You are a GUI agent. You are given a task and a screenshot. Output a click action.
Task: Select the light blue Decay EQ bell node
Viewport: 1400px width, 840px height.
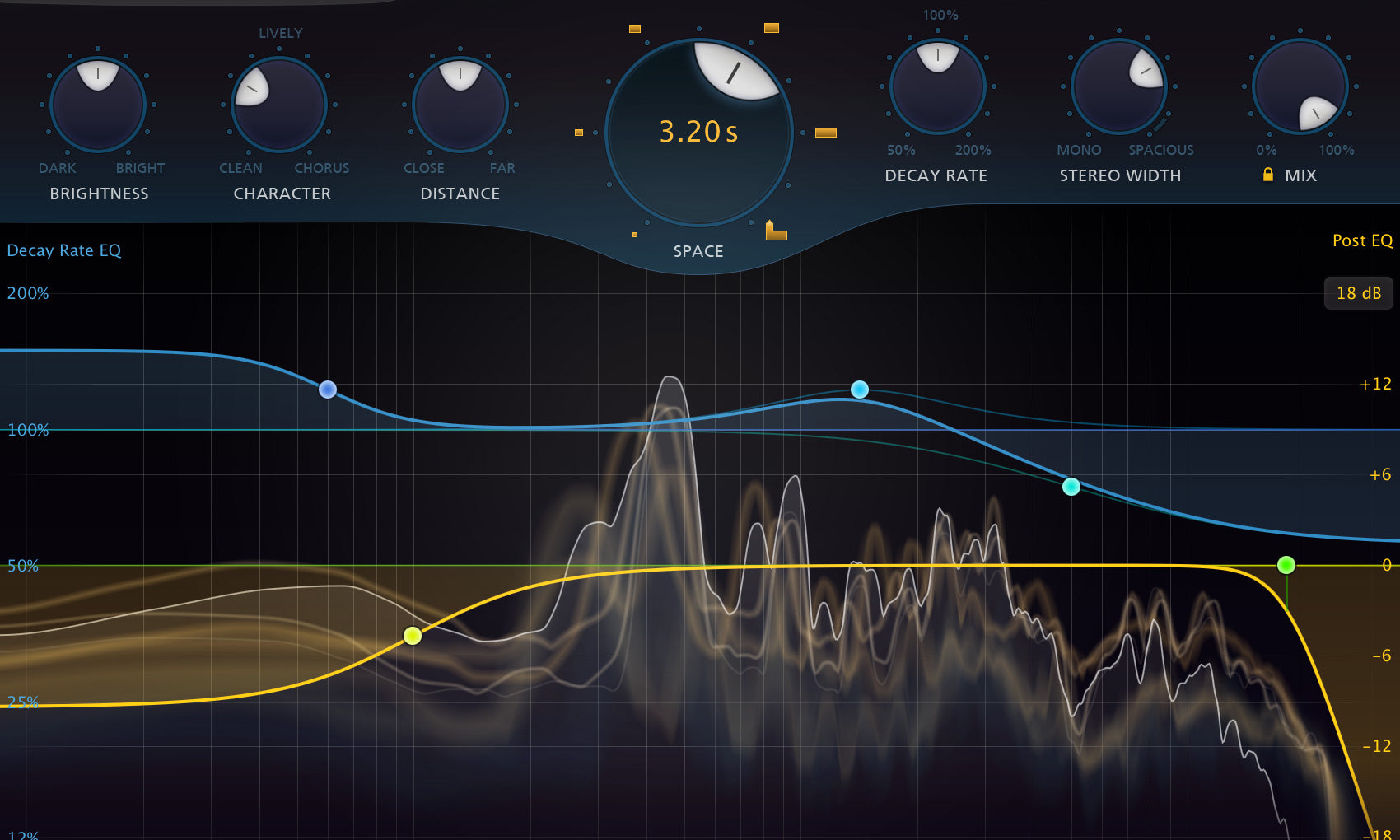(x=860, y=390)
